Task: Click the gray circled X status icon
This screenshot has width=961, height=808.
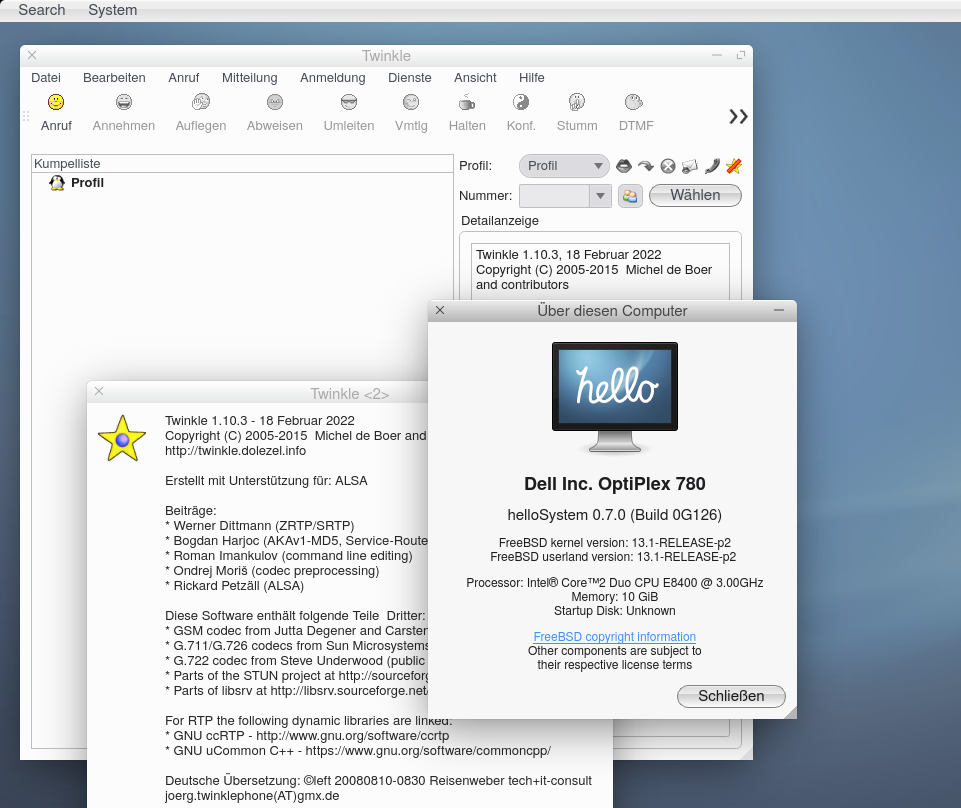Action: click(x=668, y=166)
